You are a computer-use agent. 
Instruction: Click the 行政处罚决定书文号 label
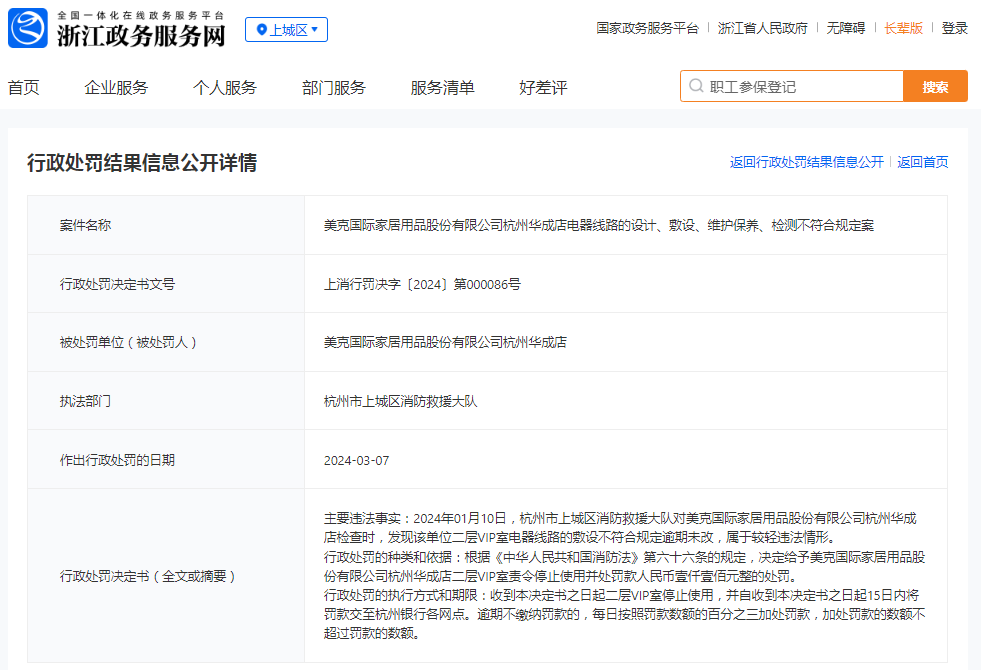point(117,284)
